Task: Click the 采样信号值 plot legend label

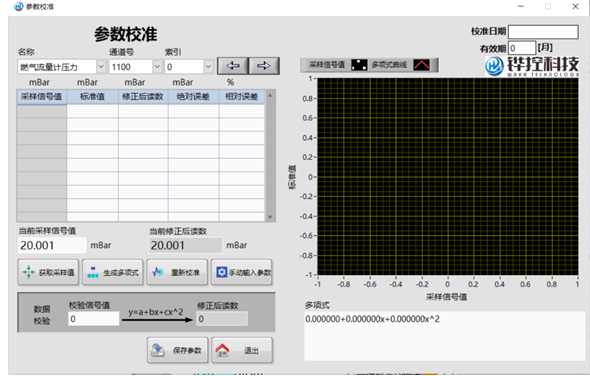Action: click(327, 65)
